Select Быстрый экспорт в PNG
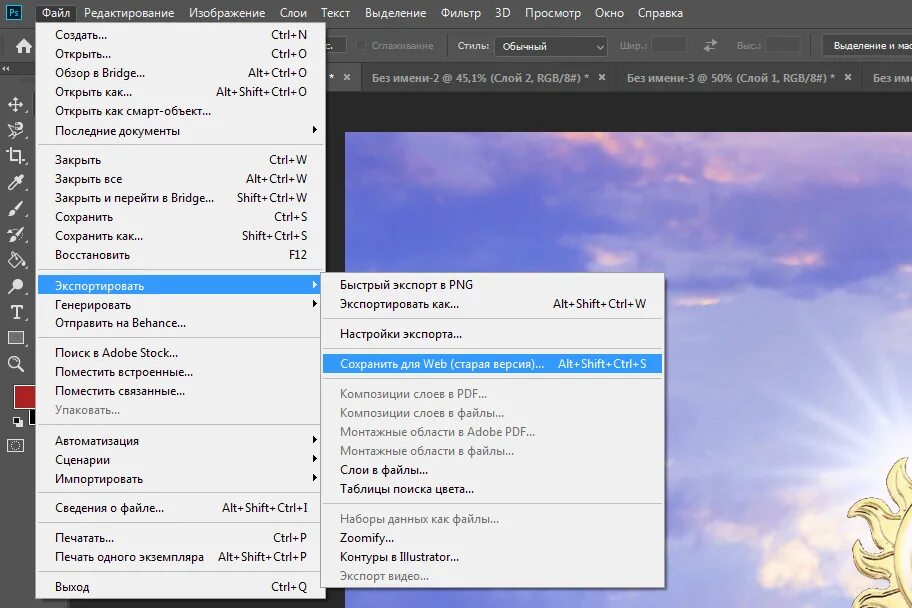Screen dimensions: 912x608 tap(493, 285)
